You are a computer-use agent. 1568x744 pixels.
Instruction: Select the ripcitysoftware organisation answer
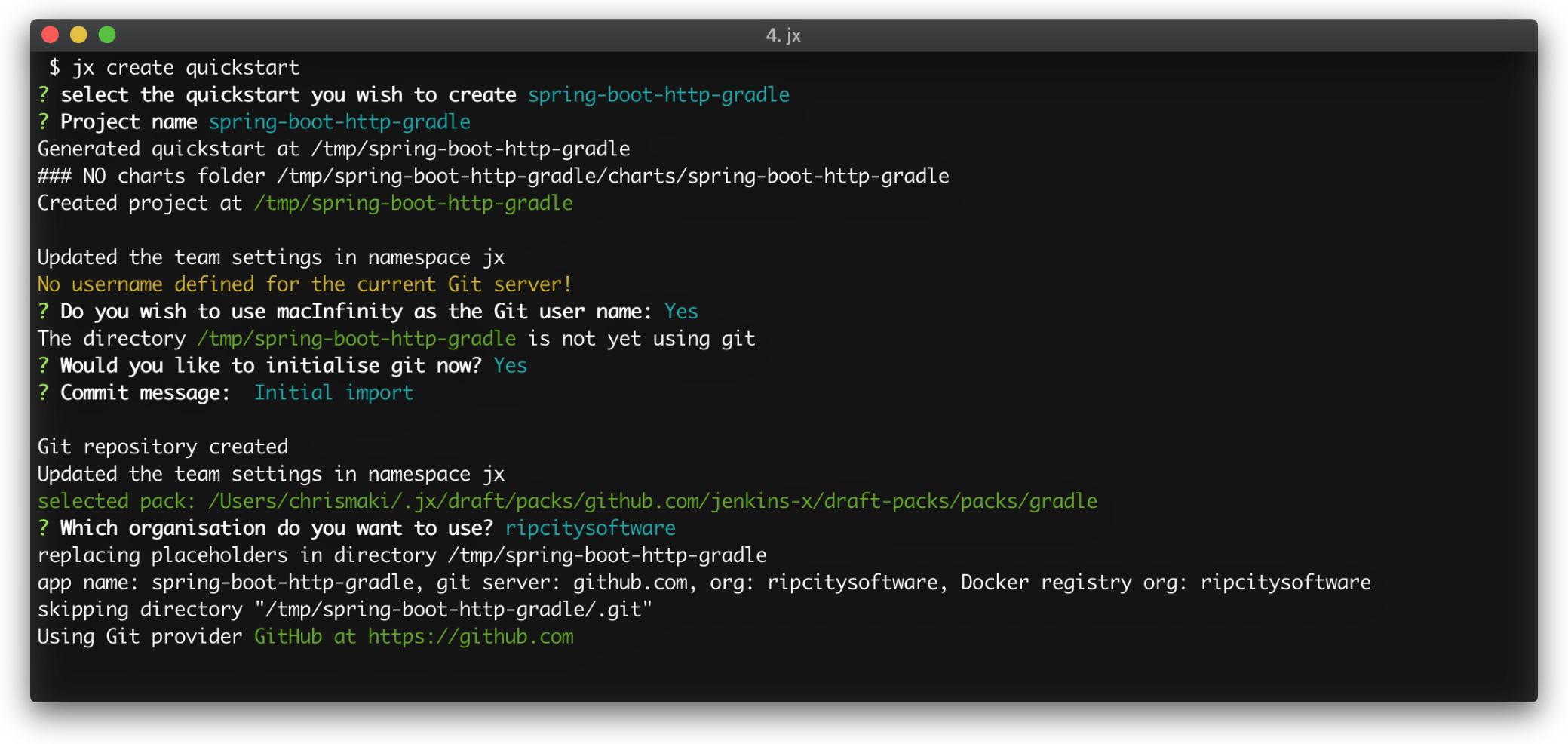click(x=590, y=528)
